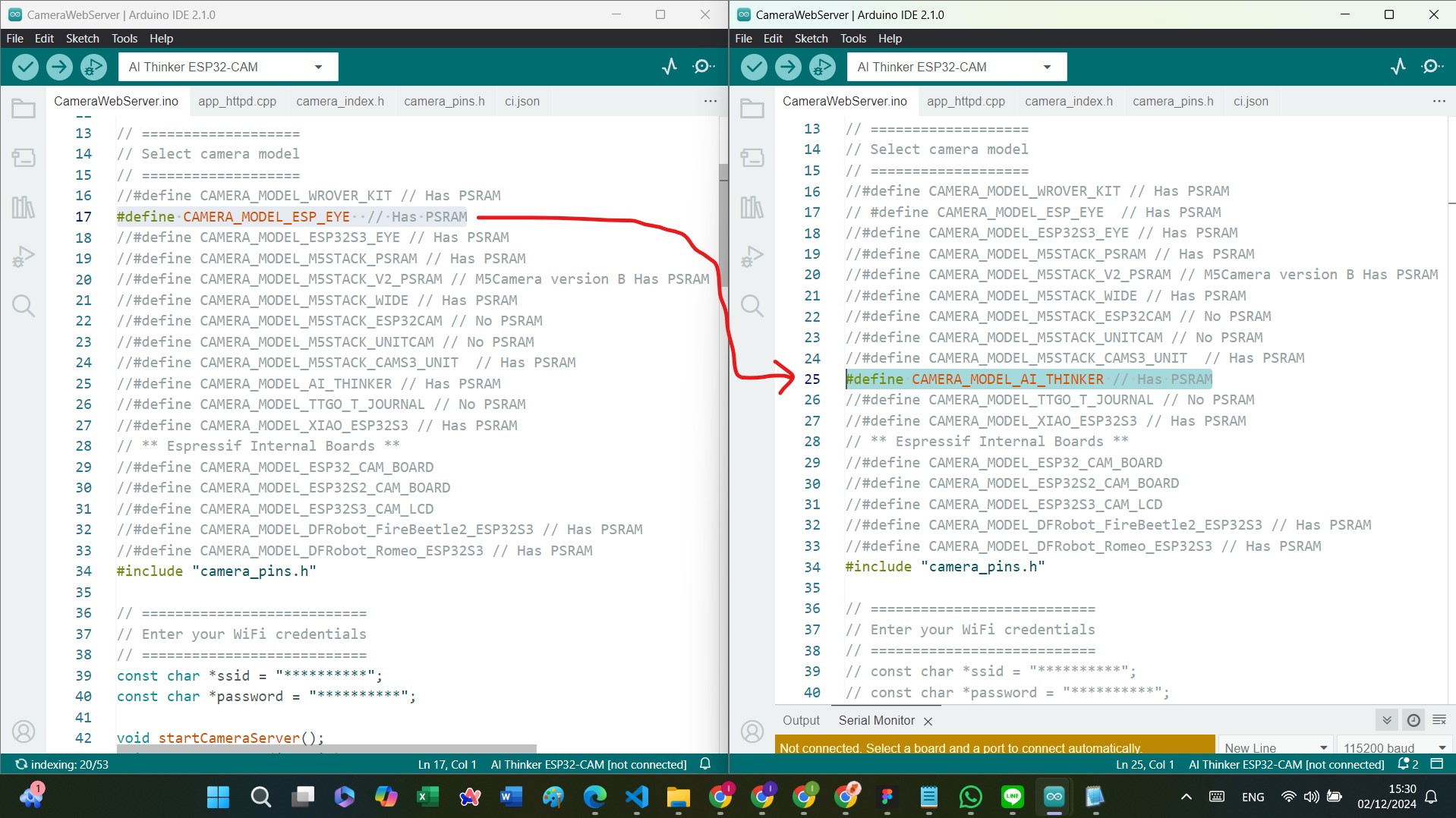This screenshot has width=1456, height=818.
Task: Open Visual Studio Code from taskbar
Action: pyautogui.click(x=637, y=797)
